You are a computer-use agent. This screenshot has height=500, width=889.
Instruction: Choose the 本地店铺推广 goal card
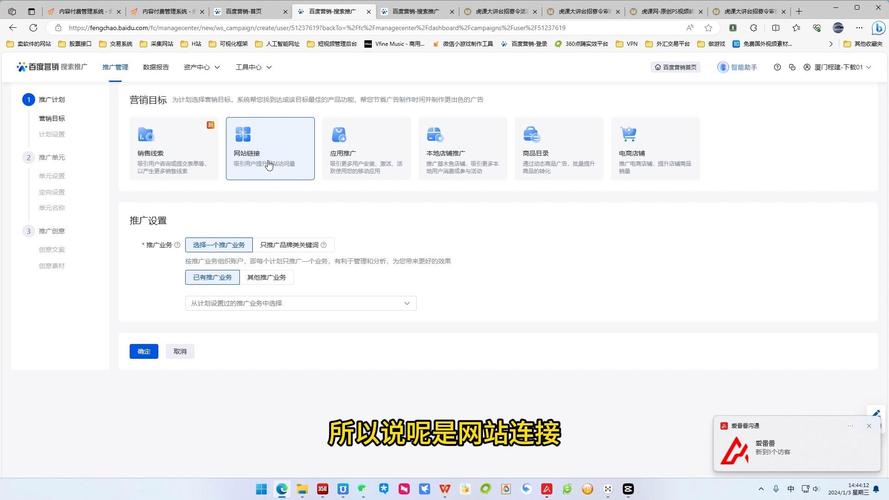tap(463, 149)
